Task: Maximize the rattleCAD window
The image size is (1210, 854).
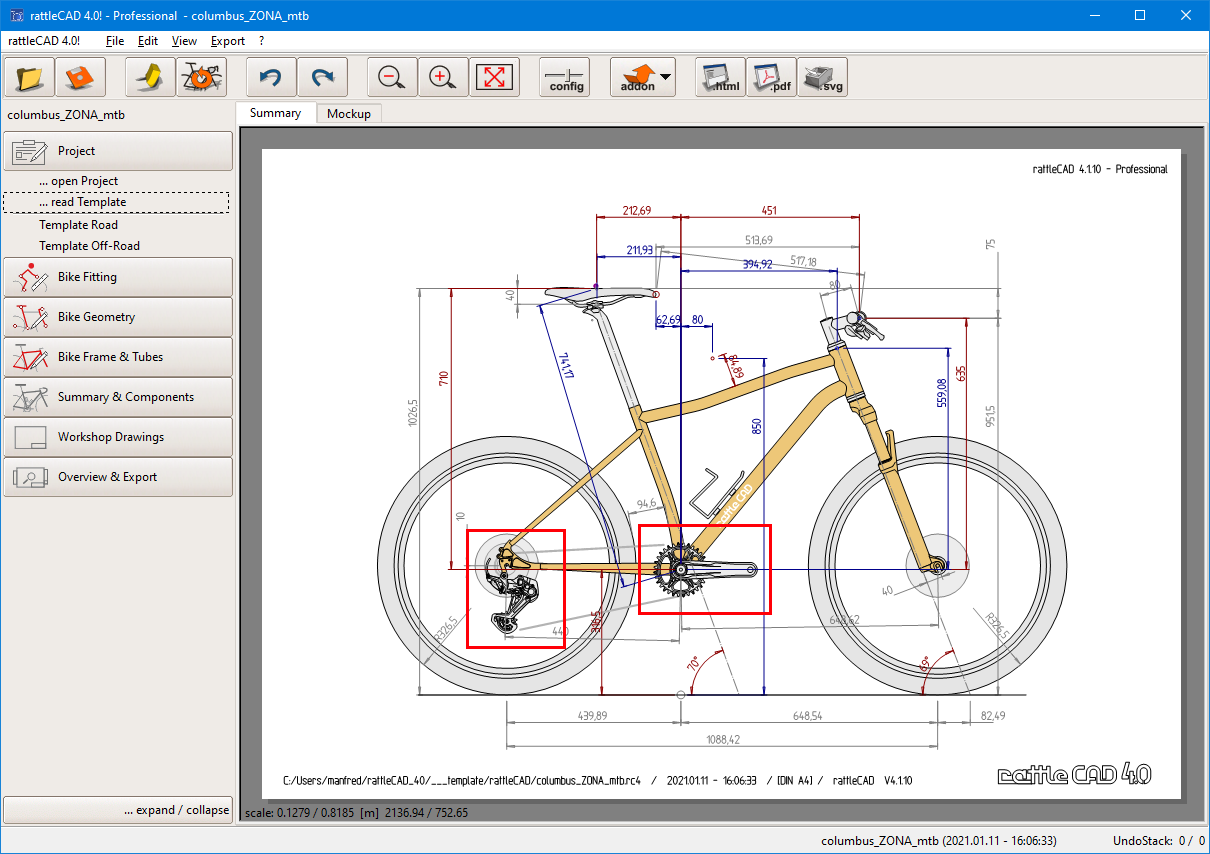Action: point(1140,15)
